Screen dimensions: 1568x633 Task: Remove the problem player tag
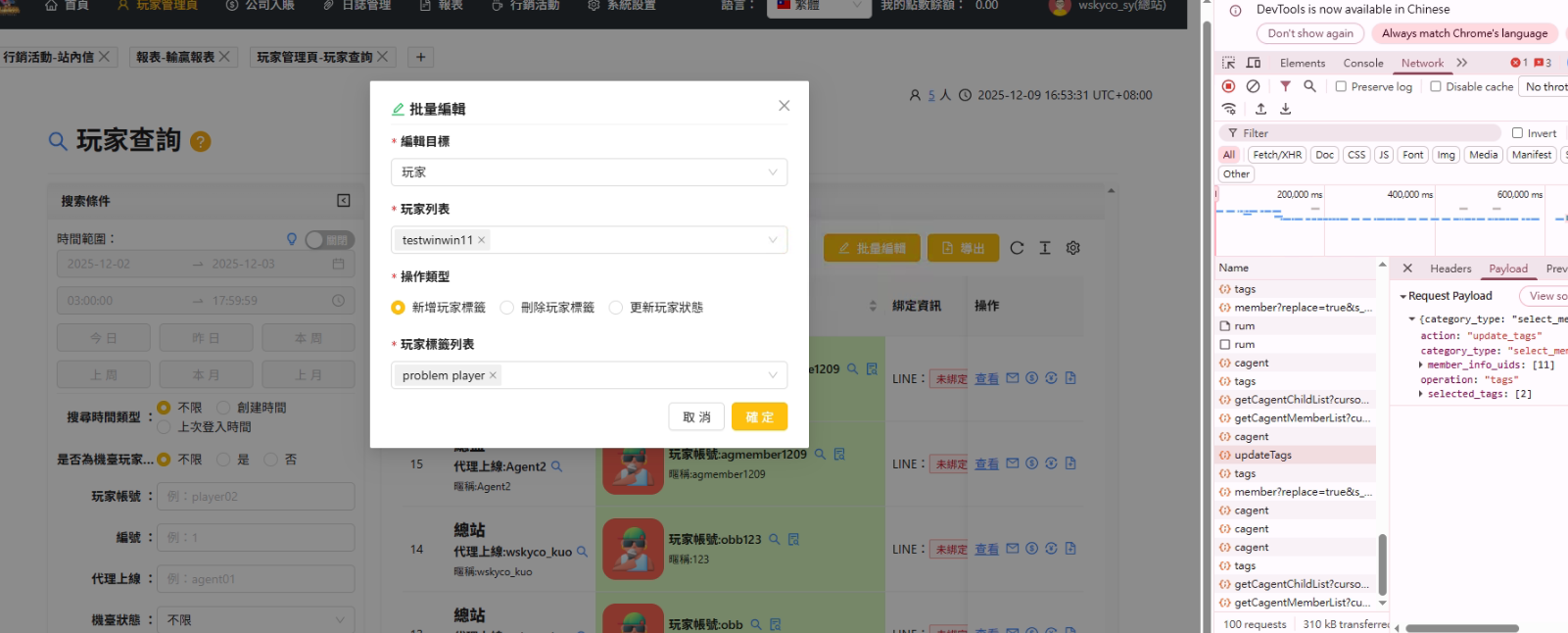pos(493,375)
